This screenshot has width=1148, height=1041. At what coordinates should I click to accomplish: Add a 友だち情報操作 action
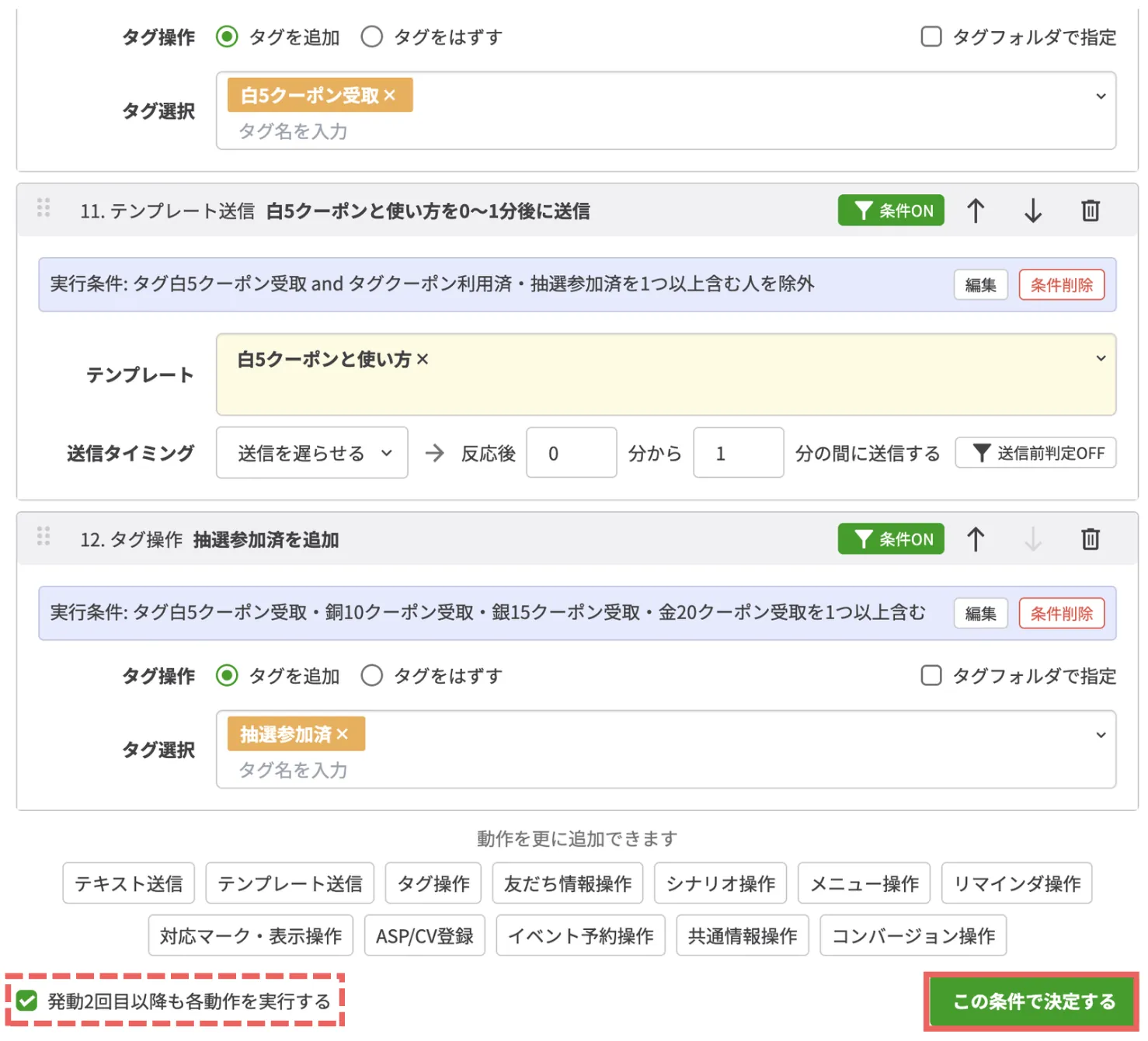(568, 883)
